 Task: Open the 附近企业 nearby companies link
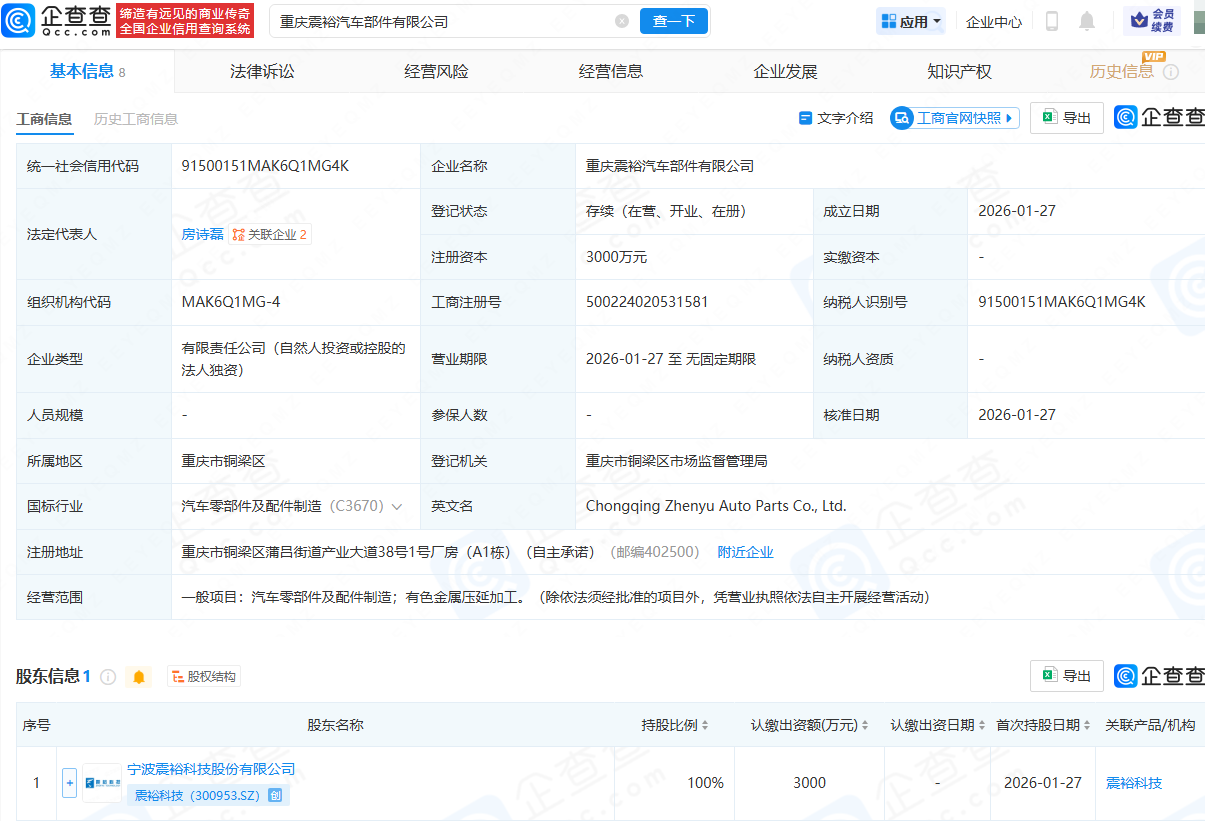click(x=745, y=551)
